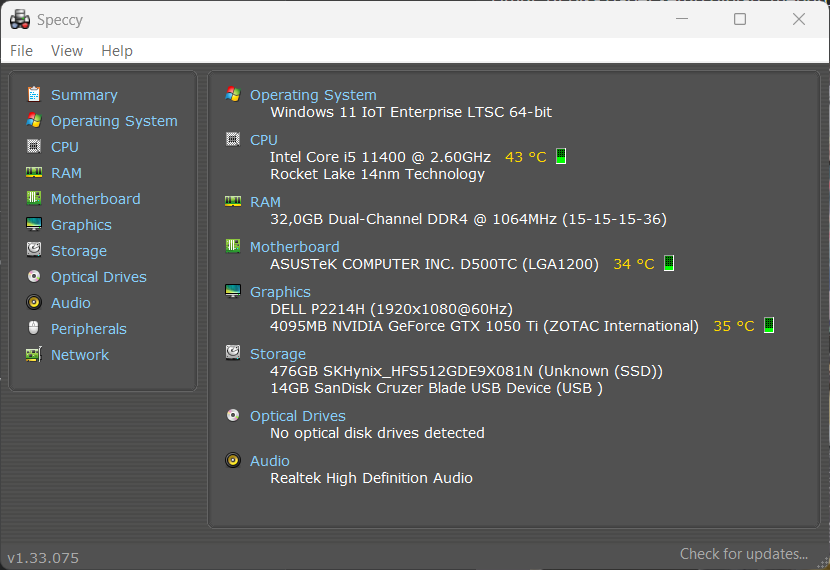The width and height of the screenshot is (830, 570).
Task: Click the Windows 11 IoT Enterprise LTSC text
Action: [411, 112]
